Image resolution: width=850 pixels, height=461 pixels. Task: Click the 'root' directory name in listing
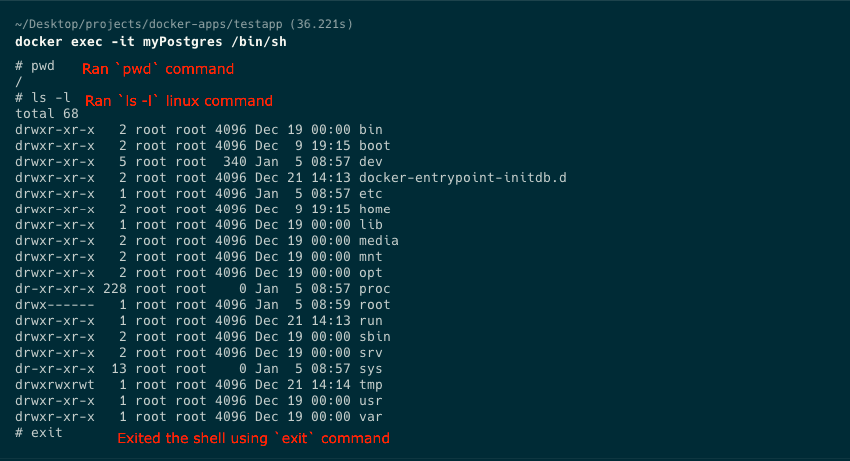(x=374, y=305)
